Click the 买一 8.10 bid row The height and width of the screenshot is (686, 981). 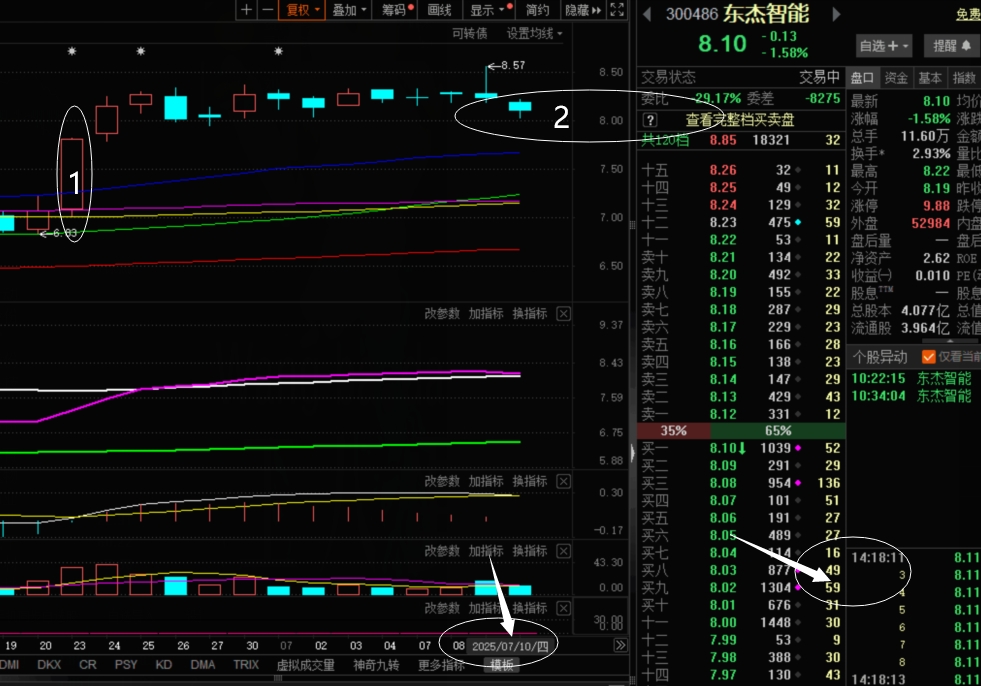click(x=741, y=448)
